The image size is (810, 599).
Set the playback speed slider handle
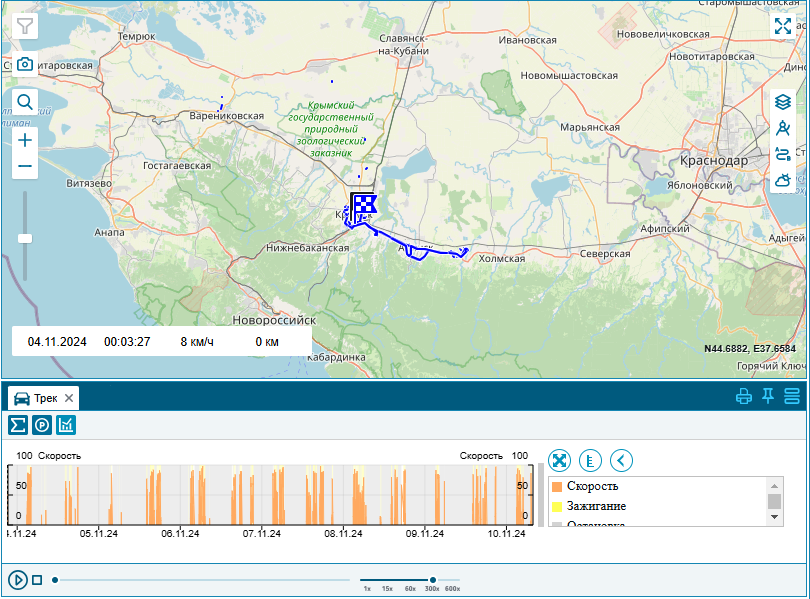pos(433,580)
